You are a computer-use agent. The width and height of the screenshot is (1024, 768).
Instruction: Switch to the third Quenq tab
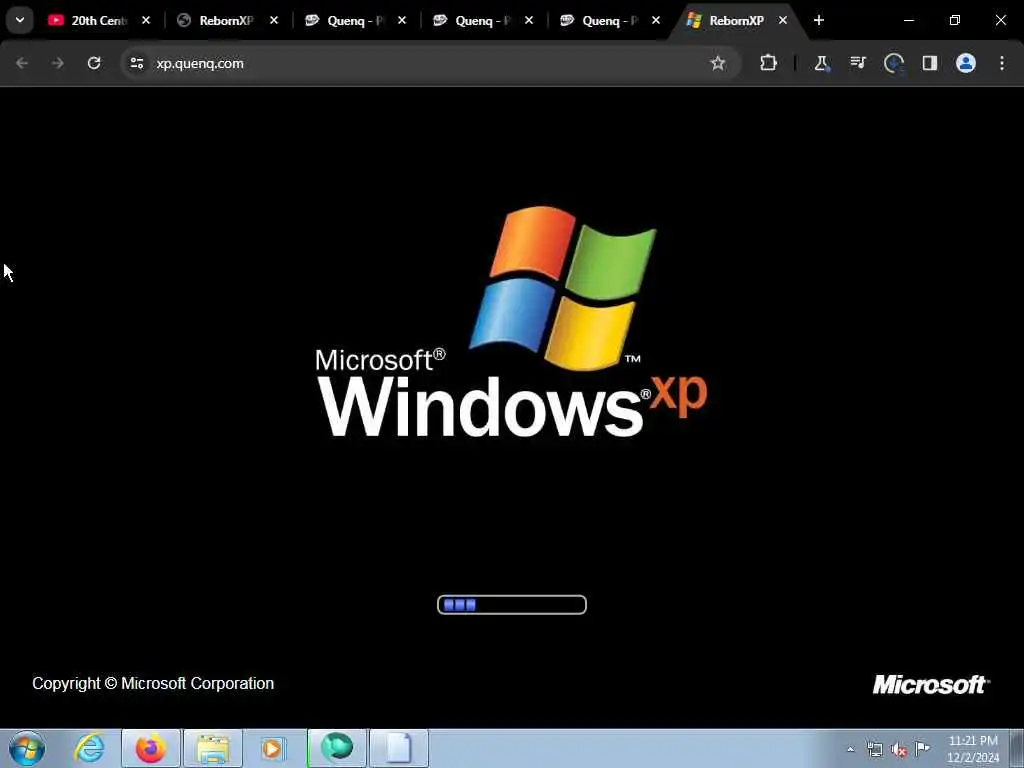pos(609,21)
